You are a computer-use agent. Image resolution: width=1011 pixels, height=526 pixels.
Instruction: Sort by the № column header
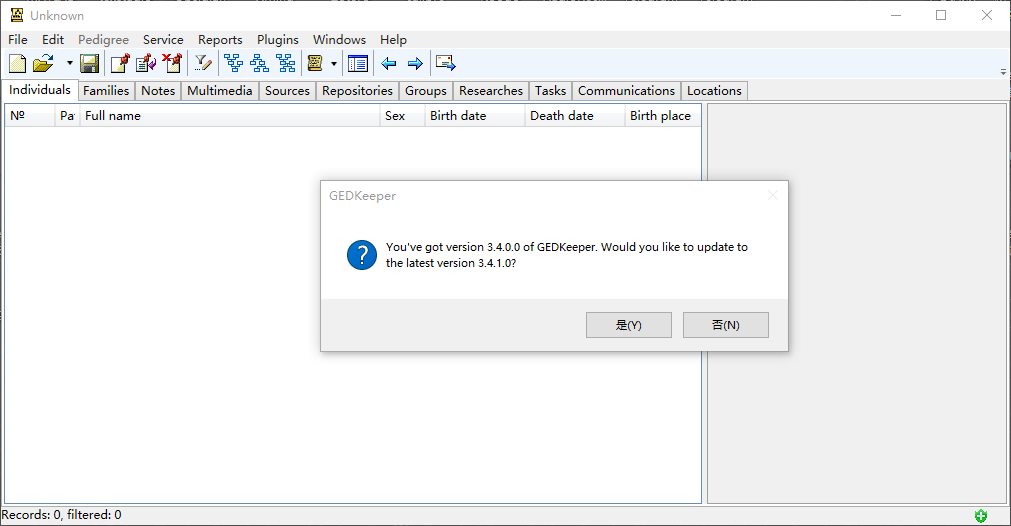(x=30, y=116)
